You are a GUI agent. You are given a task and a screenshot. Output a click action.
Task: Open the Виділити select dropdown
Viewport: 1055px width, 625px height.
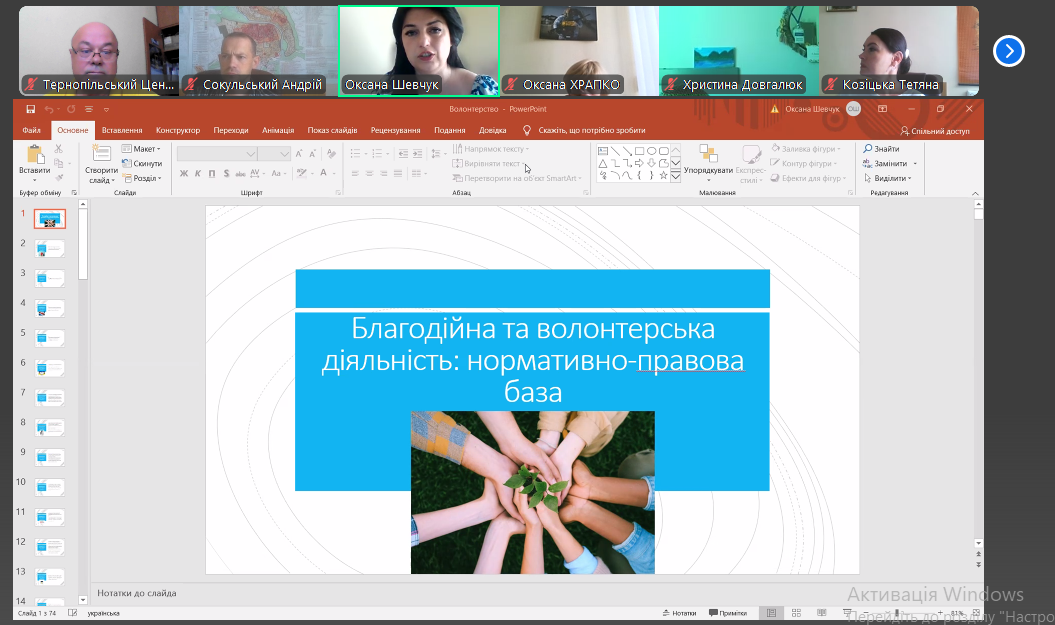[x=887, y=178]
